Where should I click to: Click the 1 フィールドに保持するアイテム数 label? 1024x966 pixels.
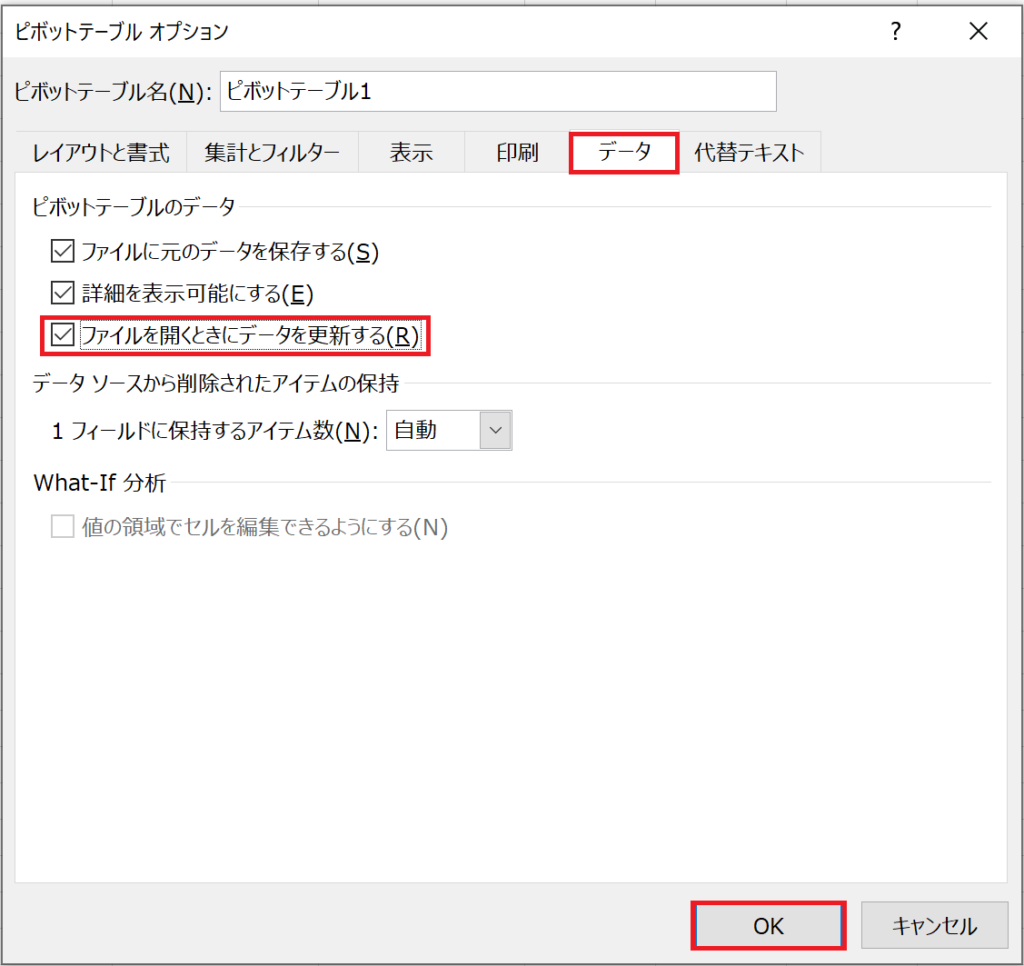215,431
